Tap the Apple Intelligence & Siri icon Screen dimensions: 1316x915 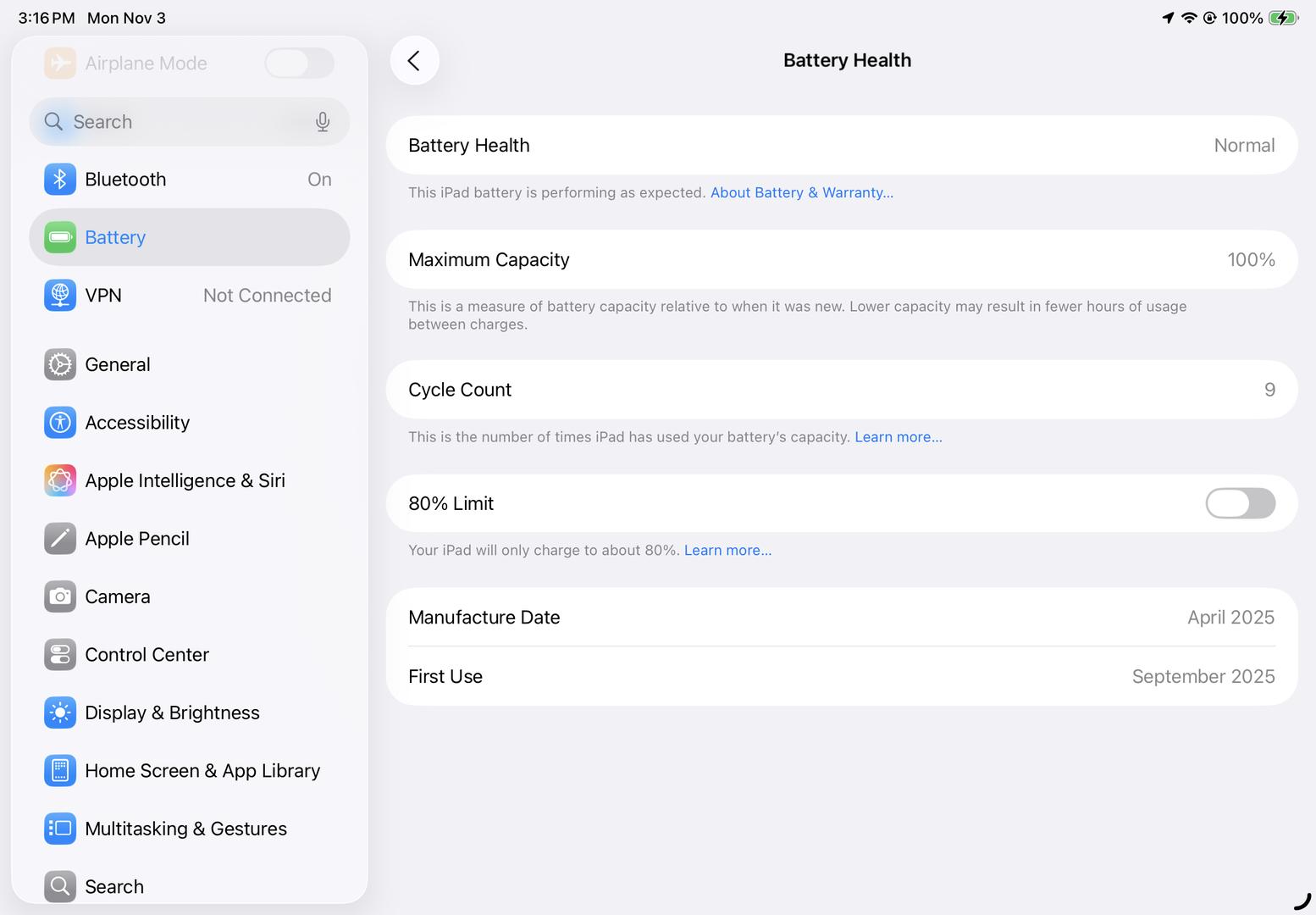pyautogui.click(x=60, y=480)
